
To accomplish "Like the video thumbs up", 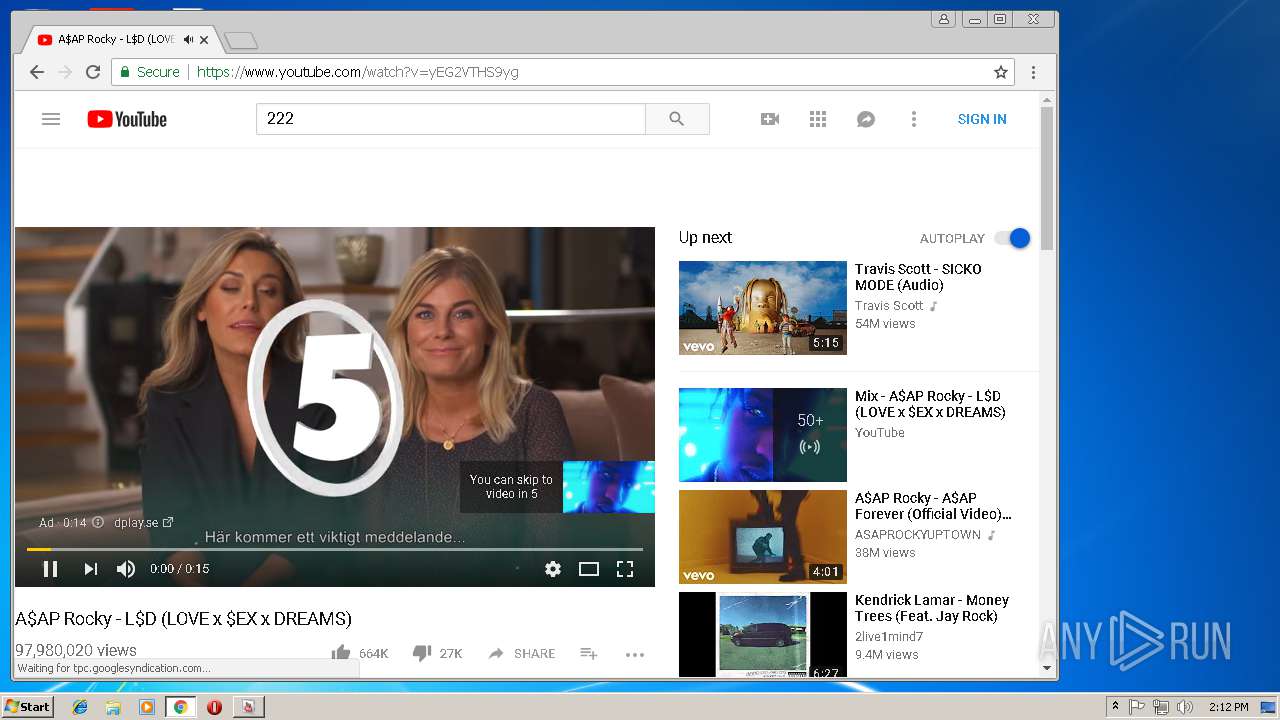I will (x=341, y=653).
